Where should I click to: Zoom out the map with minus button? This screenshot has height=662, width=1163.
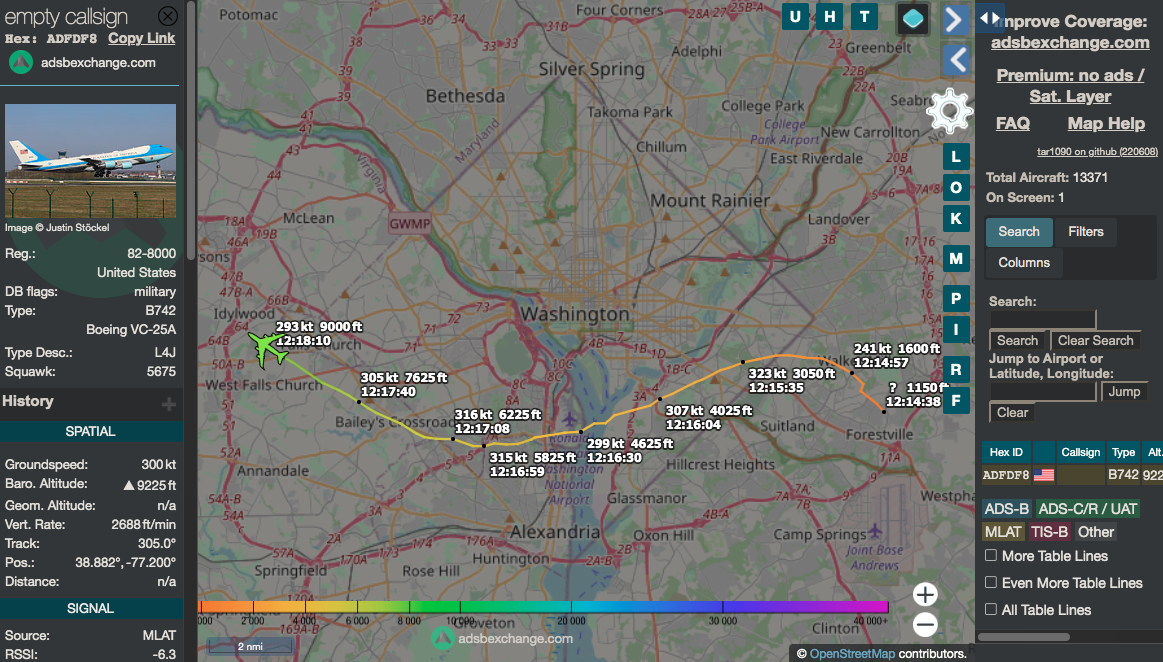pyautogui.click(x=925, y=625)
